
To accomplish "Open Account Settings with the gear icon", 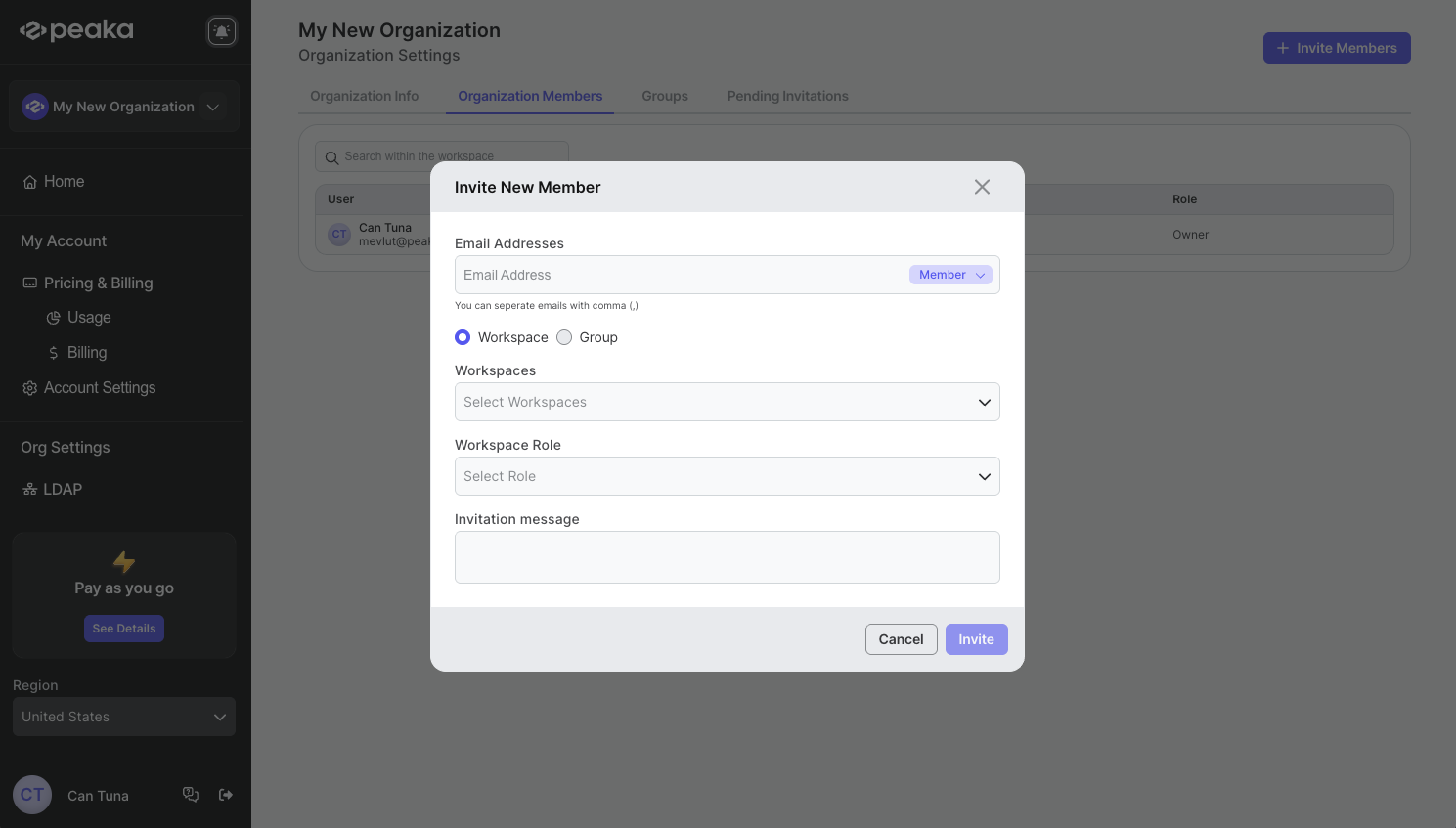I will [x=99, y=388].
